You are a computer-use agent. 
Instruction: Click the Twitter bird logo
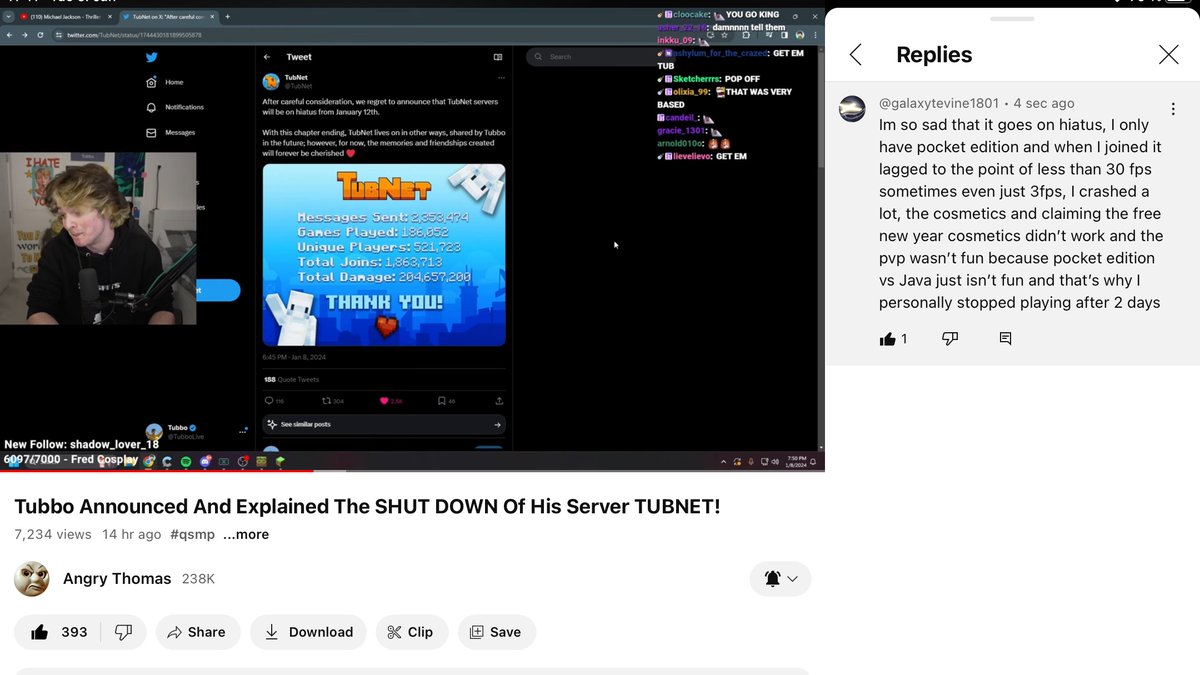tap(151, 58)
